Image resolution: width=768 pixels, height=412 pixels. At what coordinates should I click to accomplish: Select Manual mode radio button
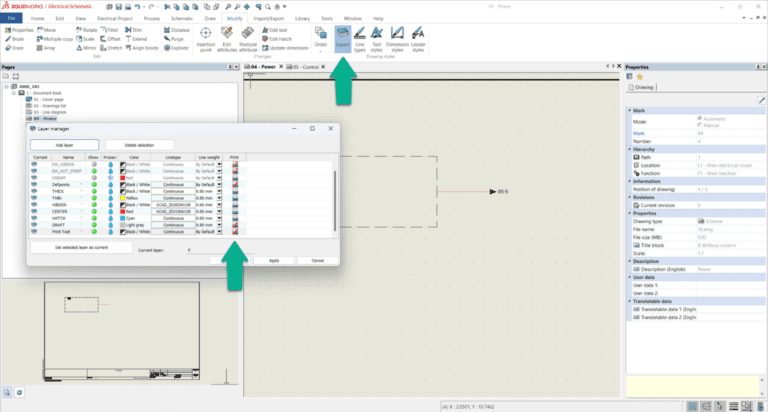[699, 125]
